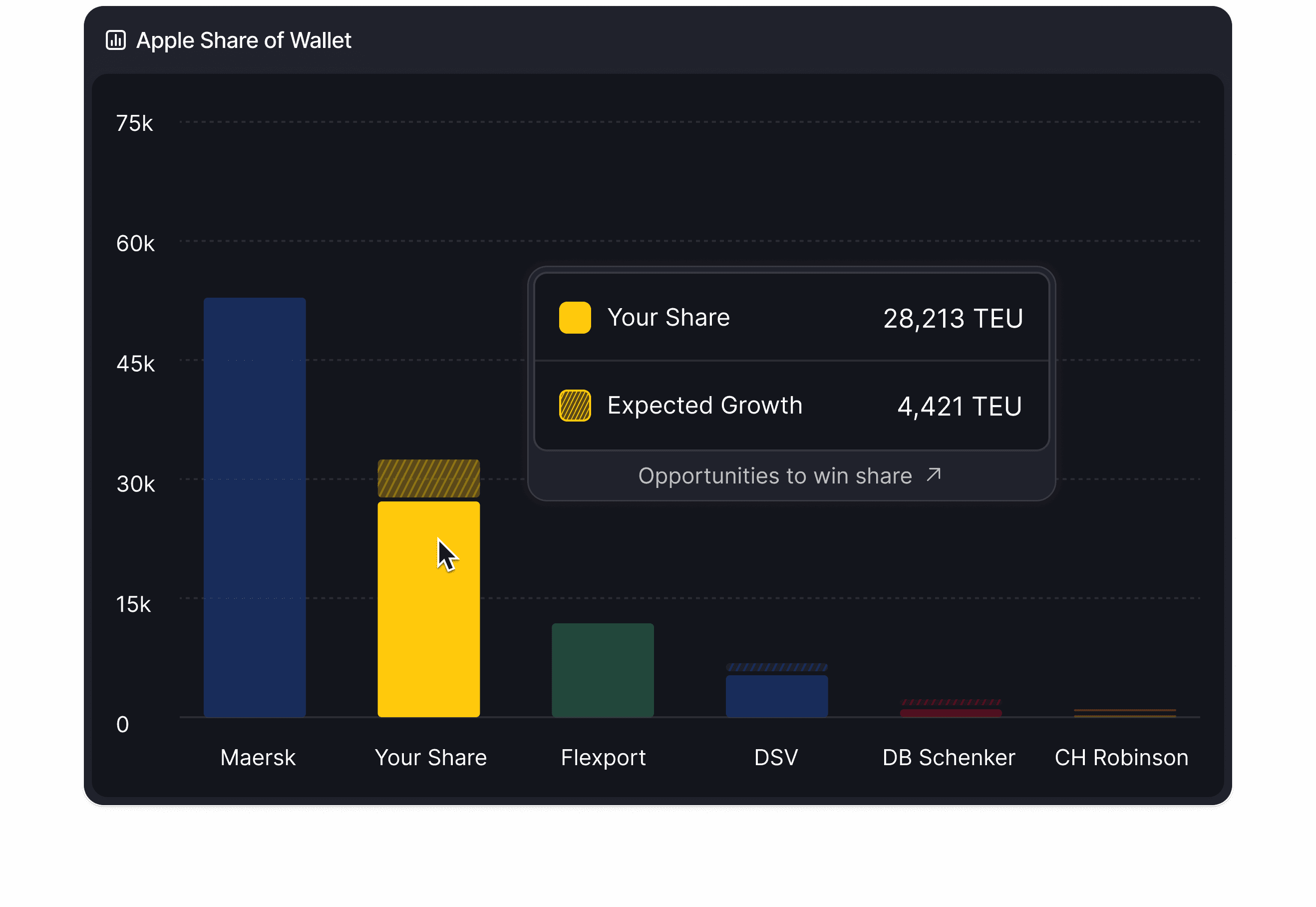Click the external arrow icon in tooltip
Image resolution: width=1316 pixels, height=907 pixels.
(933, 474)
